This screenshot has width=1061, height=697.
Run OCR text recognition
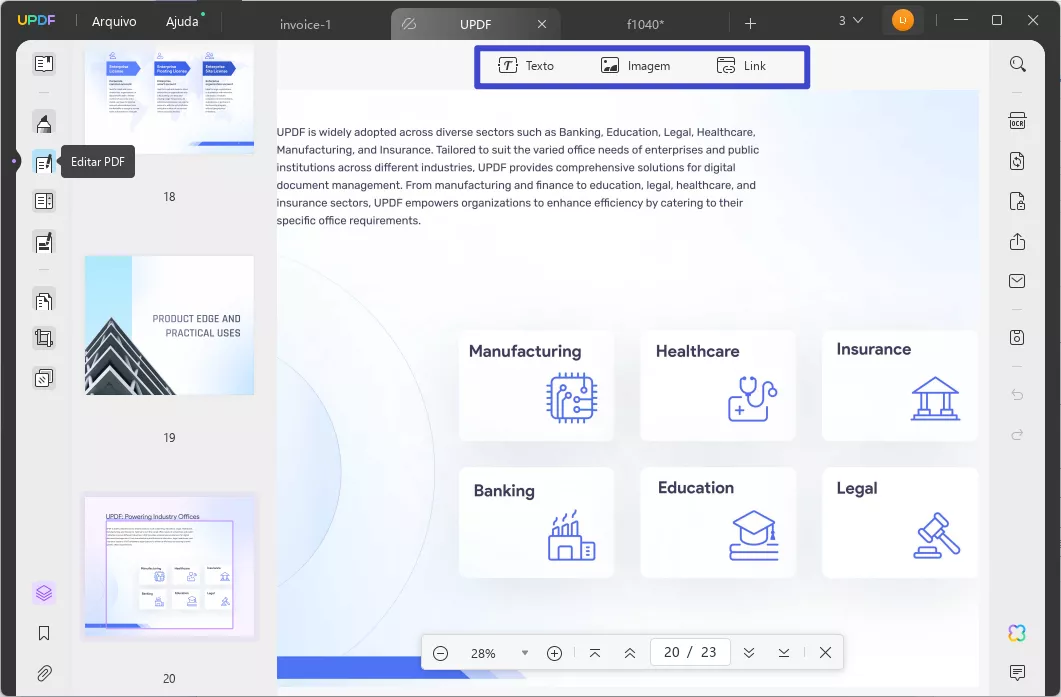[1017, 121]
